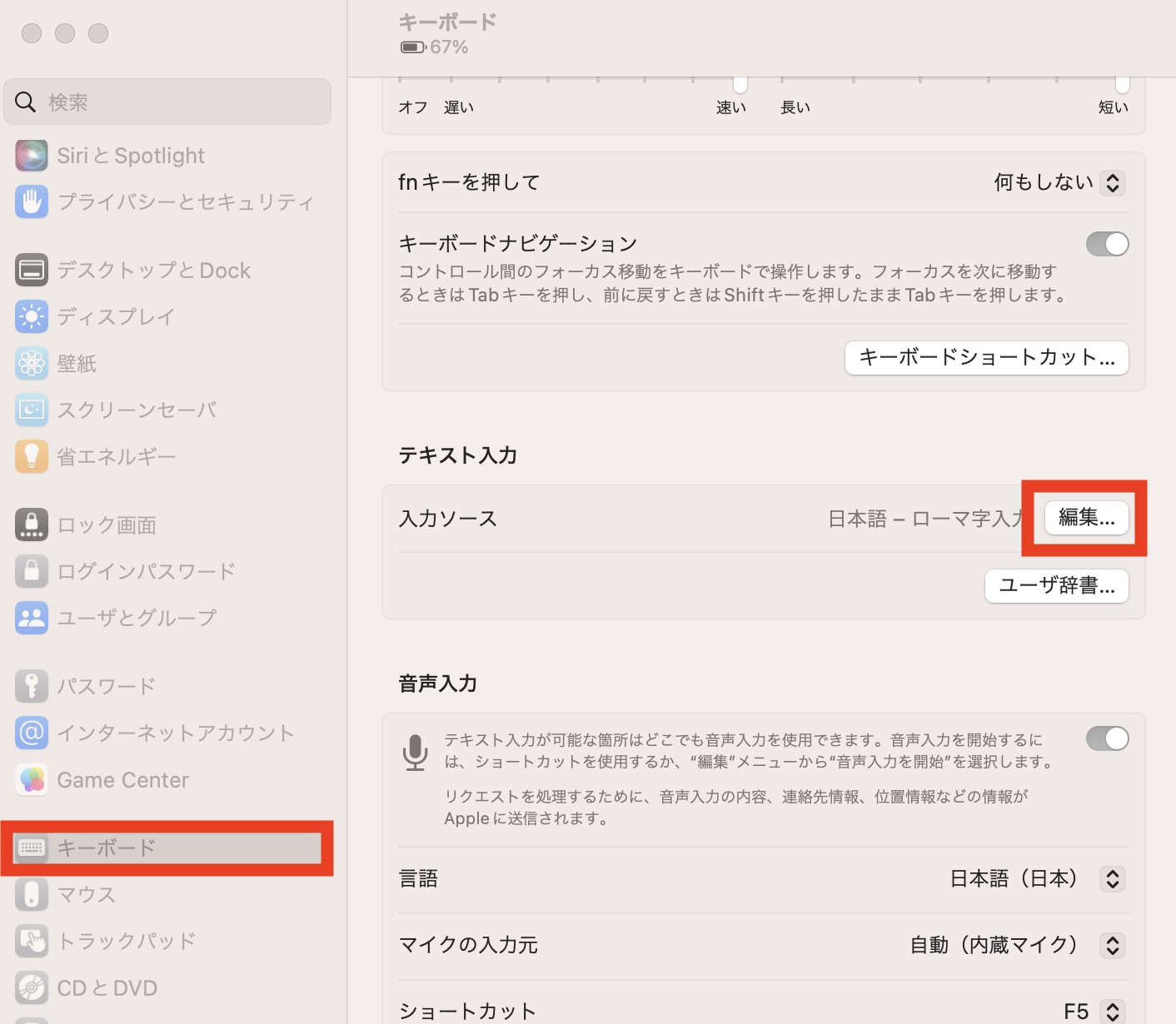Viewport: 1176px width, 1024px height.
Task: Toggle the 音声入力 dictation switch
Action: (x=1107, y=738)
